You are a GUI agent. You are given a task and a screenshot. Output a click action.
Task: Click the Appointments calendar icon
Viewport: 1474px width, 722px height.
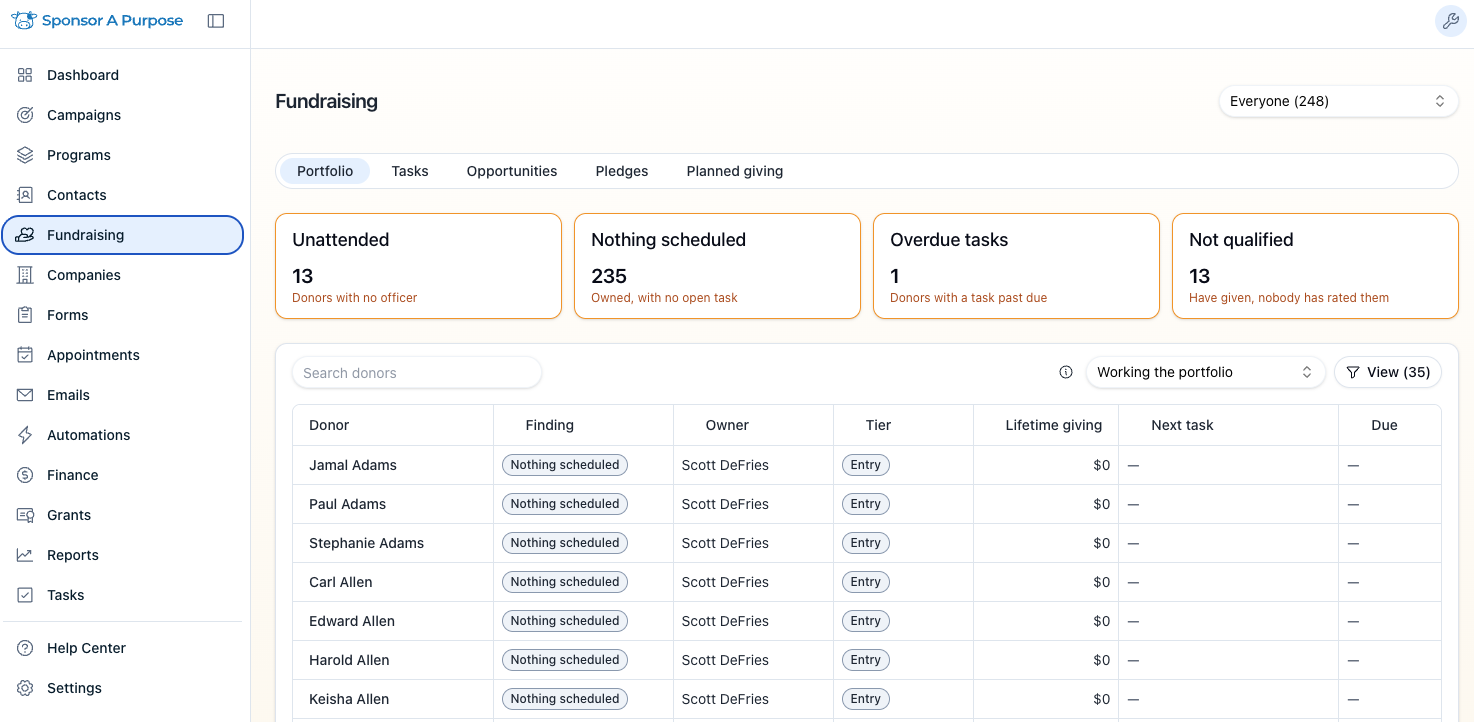[x=25, y=355]
